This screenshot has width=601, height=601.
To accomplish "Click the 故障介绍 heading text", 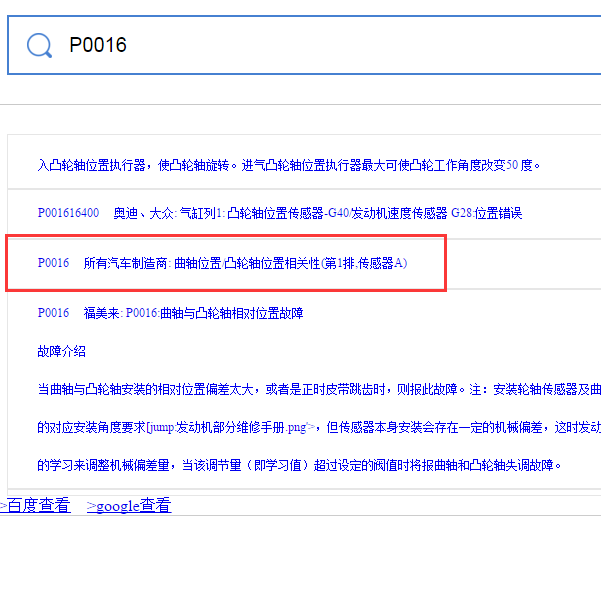I will click(61, 351).
